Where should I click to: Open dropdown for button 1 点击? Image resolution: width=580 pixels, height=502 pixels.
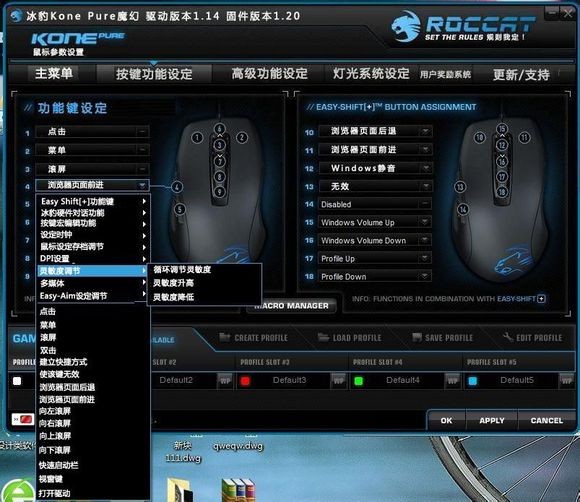point(142,131)
